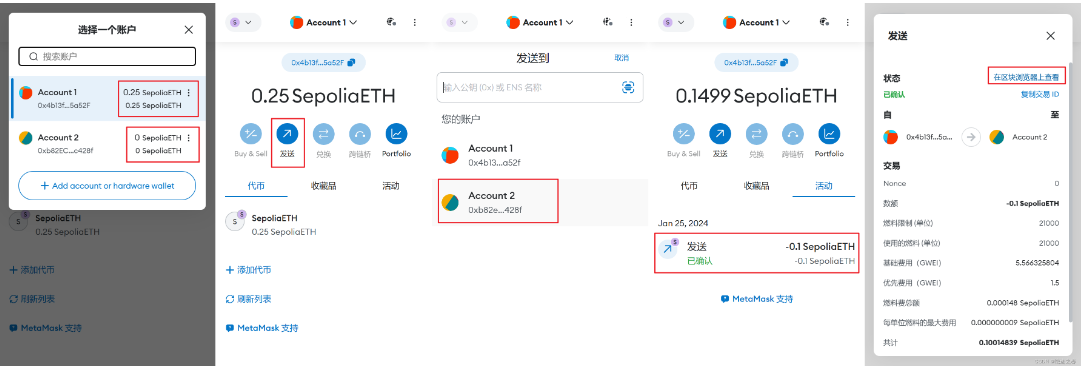1088x366 pixels.
Task: Click 添加代币 in 0.25 SepoliaETH view
Action: (249, 269)
